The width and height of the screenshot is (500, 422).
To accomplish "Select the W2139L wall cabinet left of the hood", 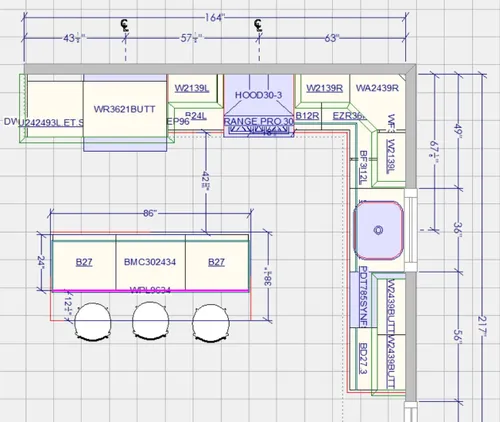I will pyautogui.click(x=192, y=88).
